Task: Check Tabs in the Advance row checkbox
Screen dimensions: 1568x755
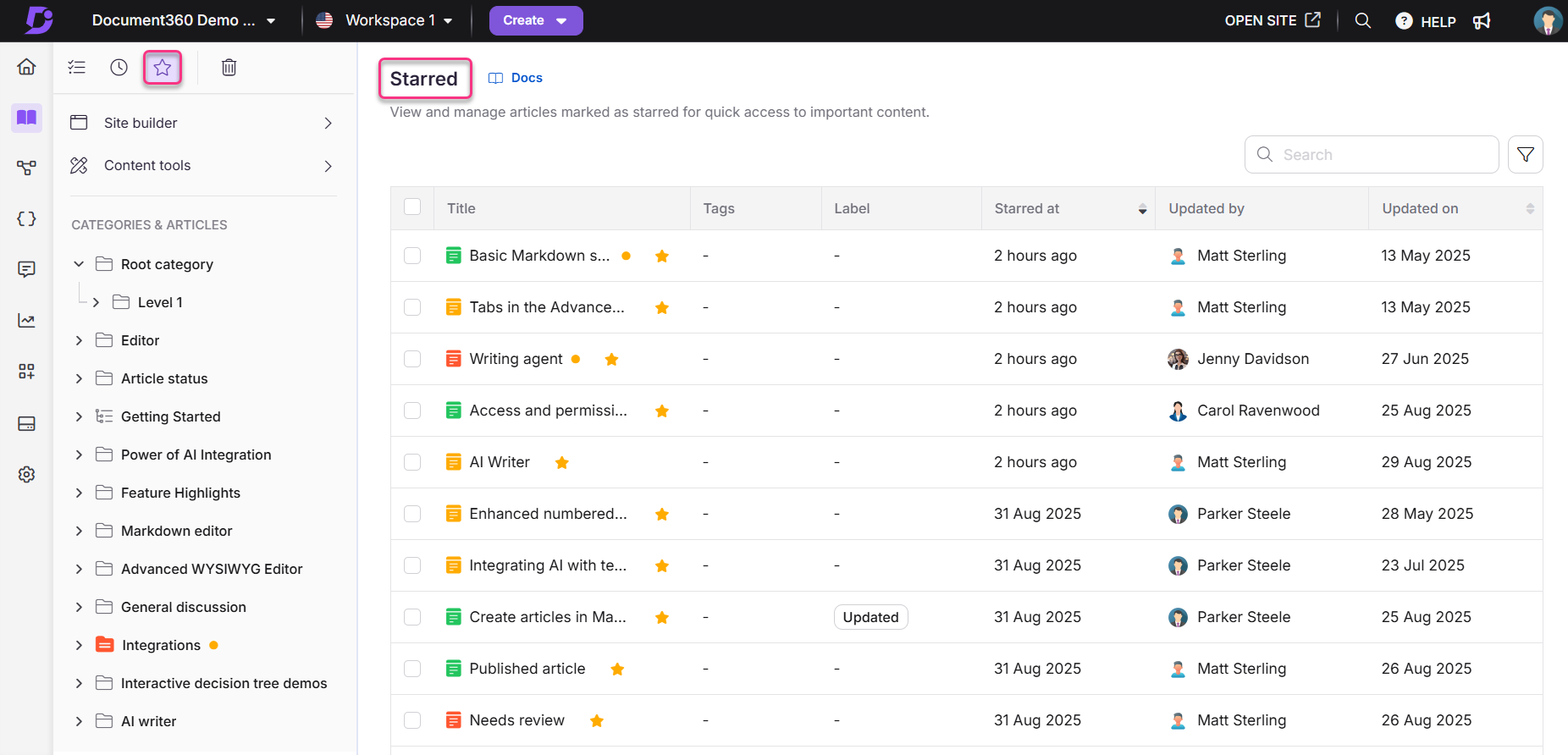Action: pos(412,307)
